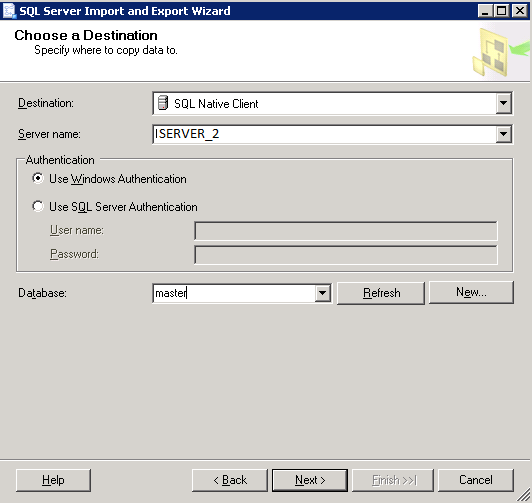Click the resize grip at the window corner

(524, 495)
